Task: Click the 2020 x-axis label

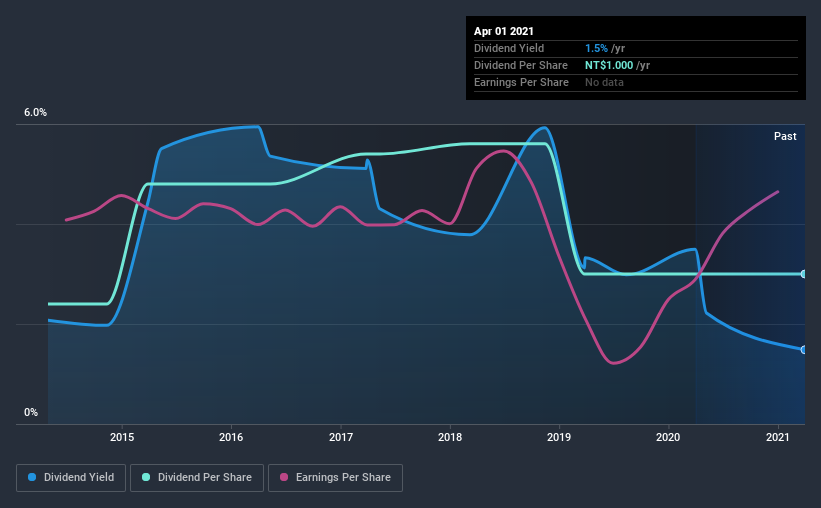Action: click(x=668, y=437)
